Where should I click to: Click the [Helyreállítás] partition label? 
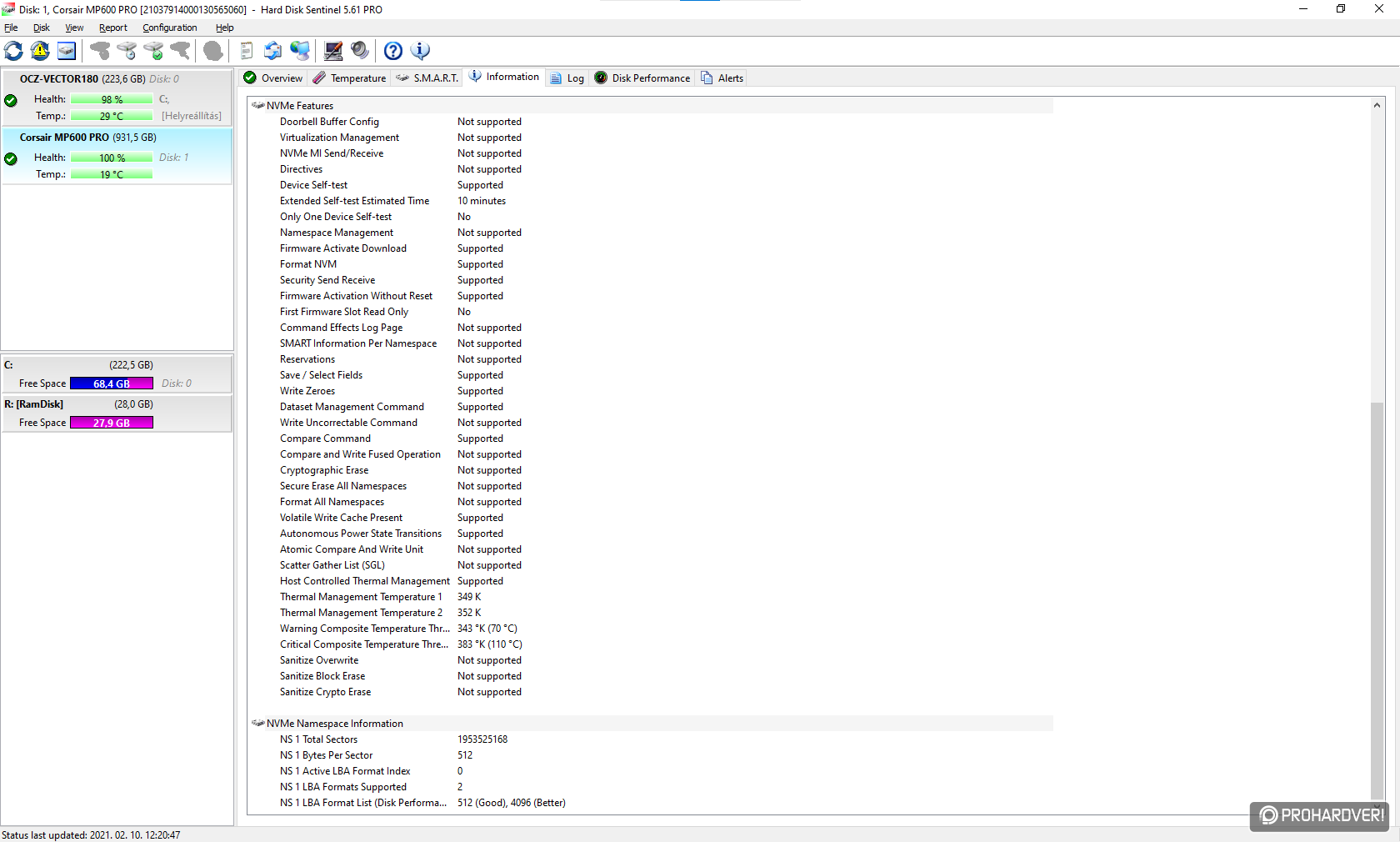(x=192, y=116)
